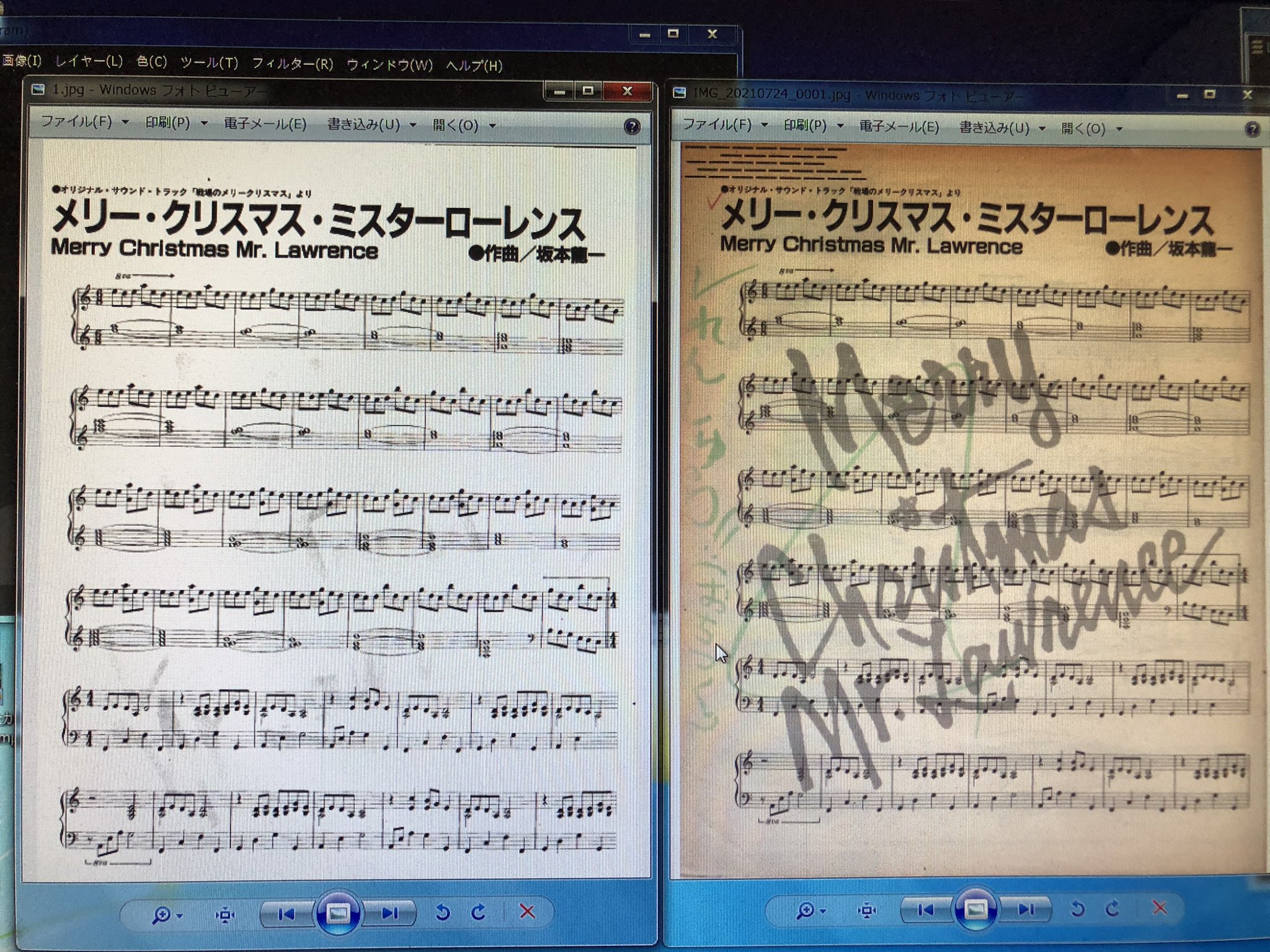Minimize the IMG_20210724_0001.jpg viewer window
The image size is (1270, 952).
coord(1183,95)
